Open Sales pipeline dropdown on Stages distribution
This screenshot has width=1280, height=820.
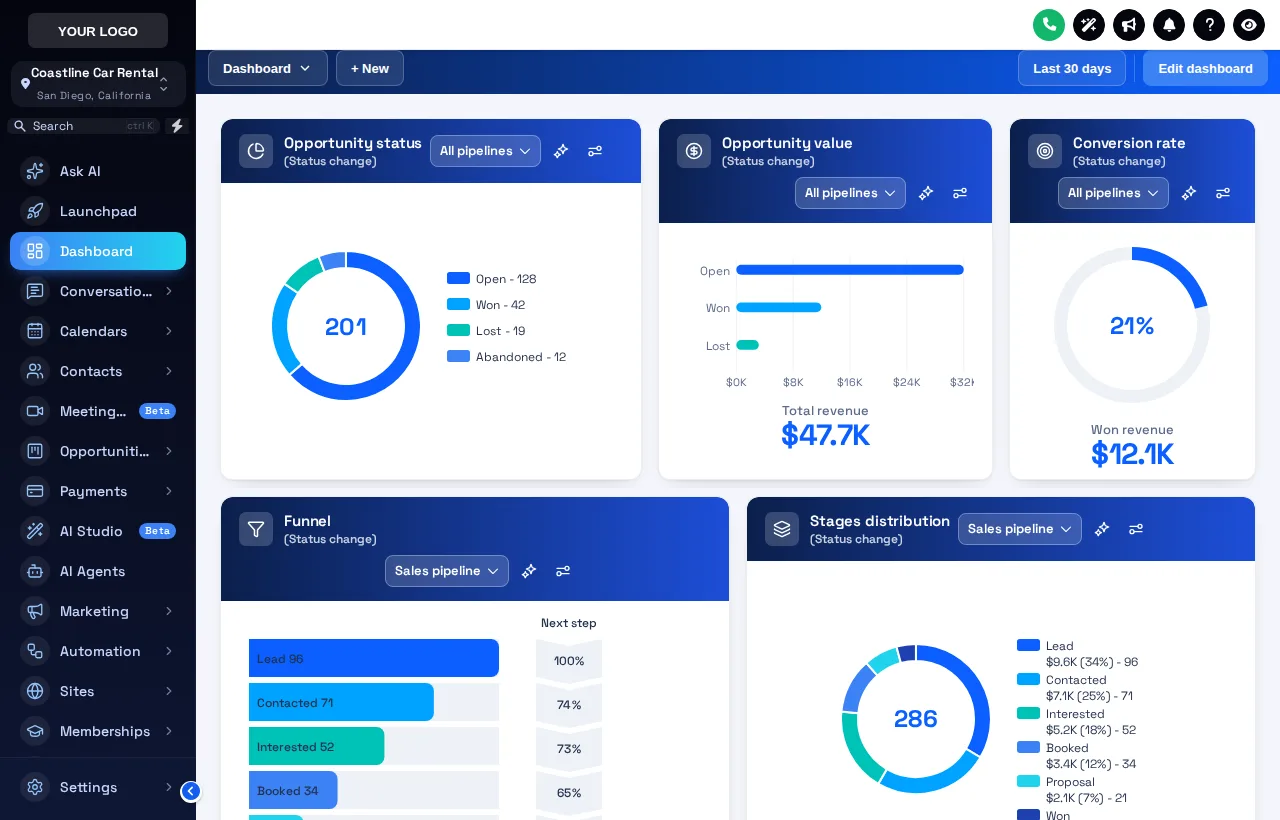pos(1020,529)
